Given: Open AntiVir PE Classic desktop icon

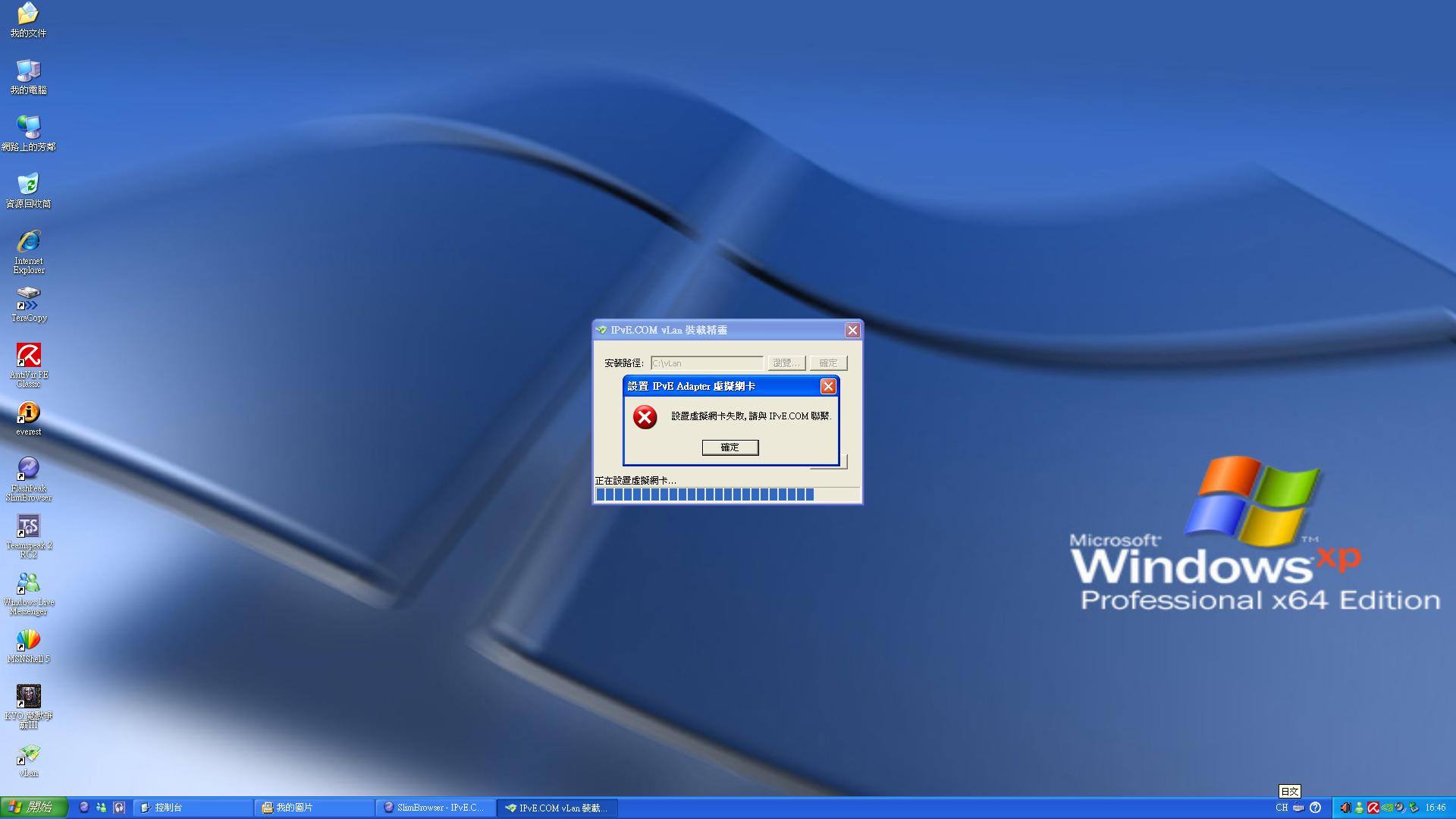Looking at the screenshot, I should [28, 356].
